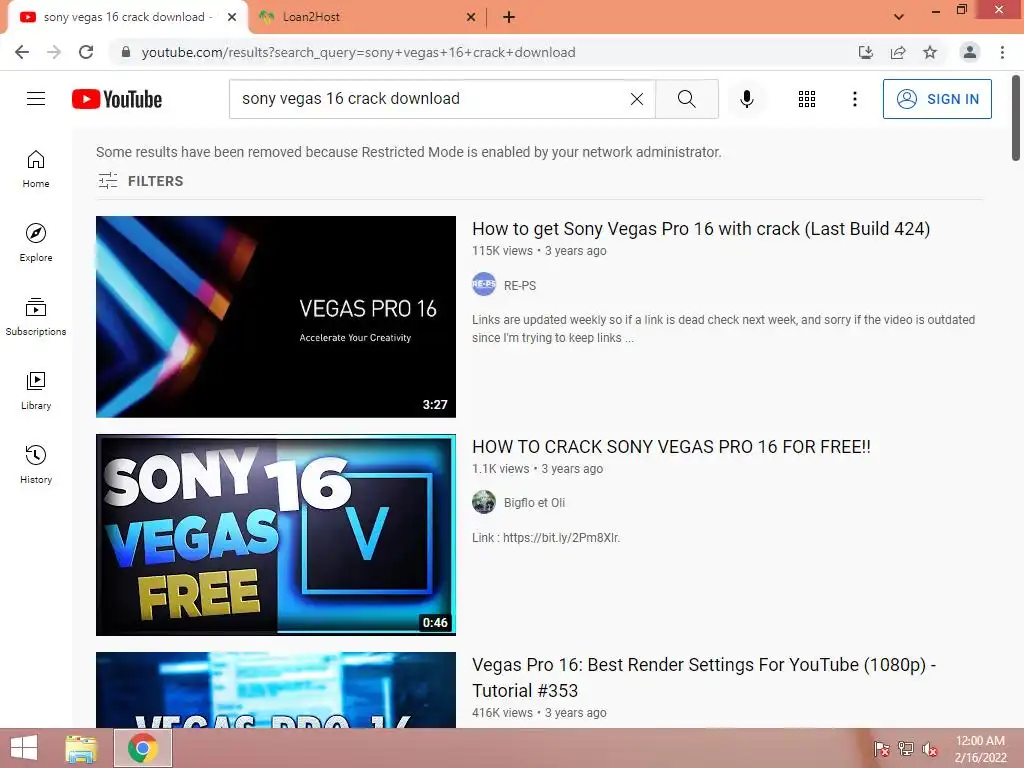Switch to the Loan2Host tab
The height and width of the screenshot is (768, 1024).
[366, 17]
